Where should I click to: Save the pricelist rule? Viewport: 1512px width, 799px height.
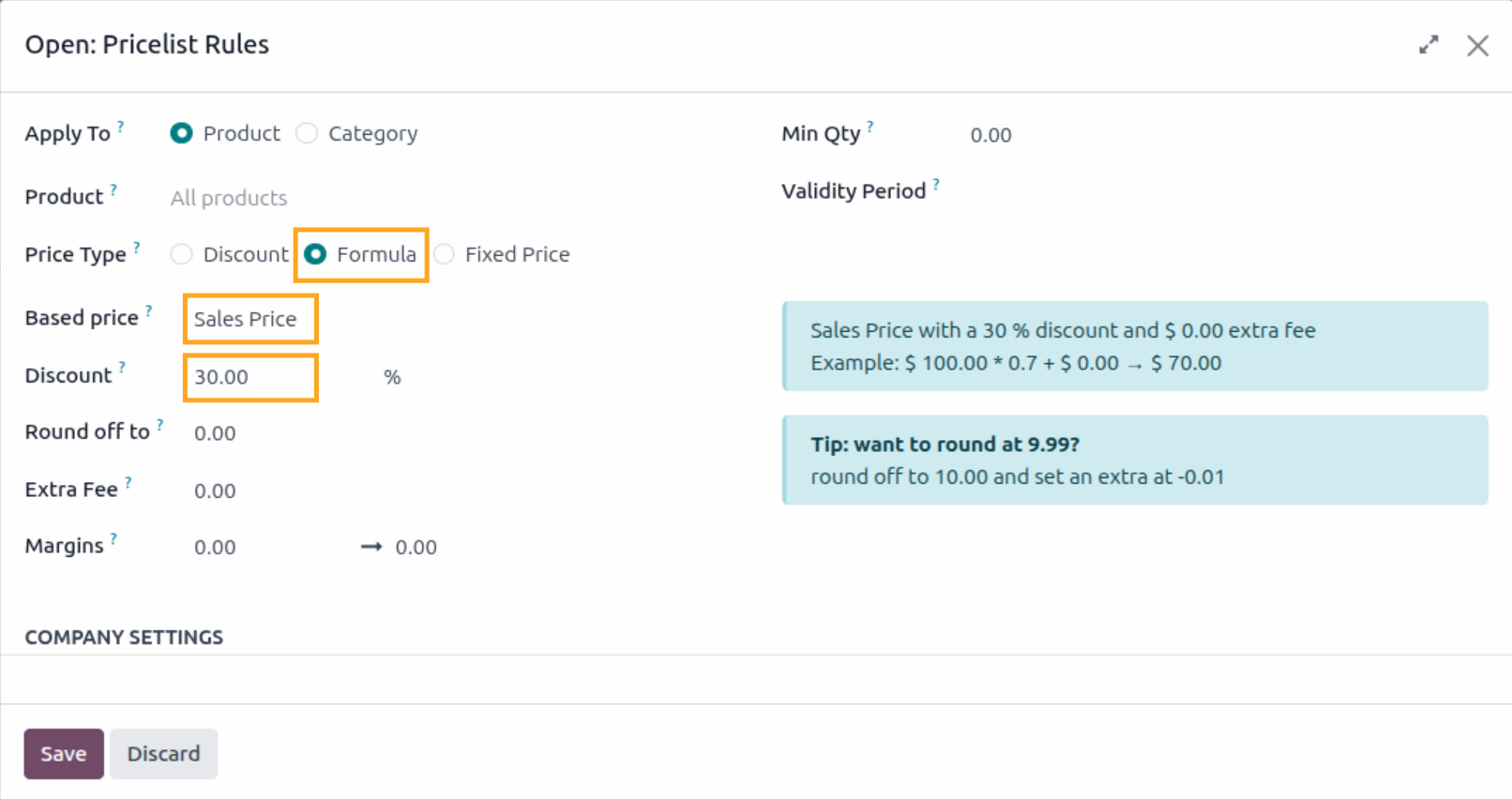pyautogui.click(x=63, y=753)
